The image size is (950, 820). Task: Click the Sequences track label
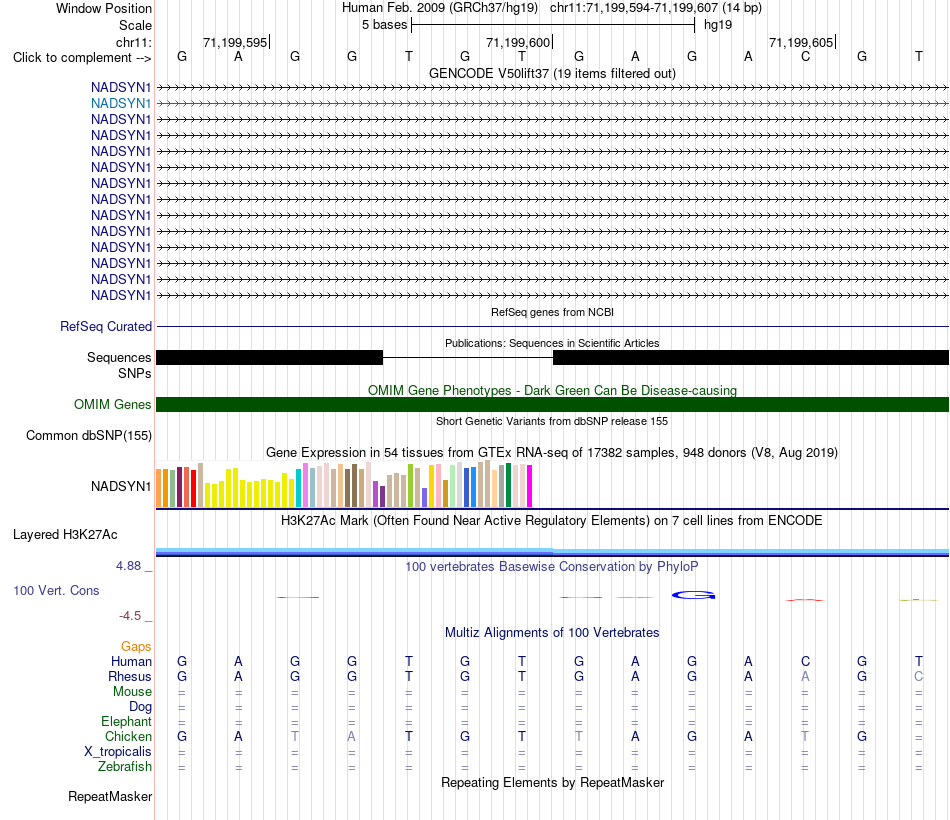coord(119,358)
